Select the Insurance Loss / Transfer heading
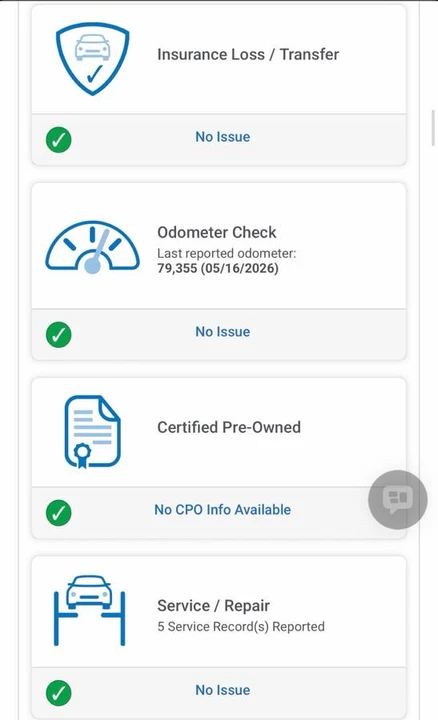 click(248, 54)
